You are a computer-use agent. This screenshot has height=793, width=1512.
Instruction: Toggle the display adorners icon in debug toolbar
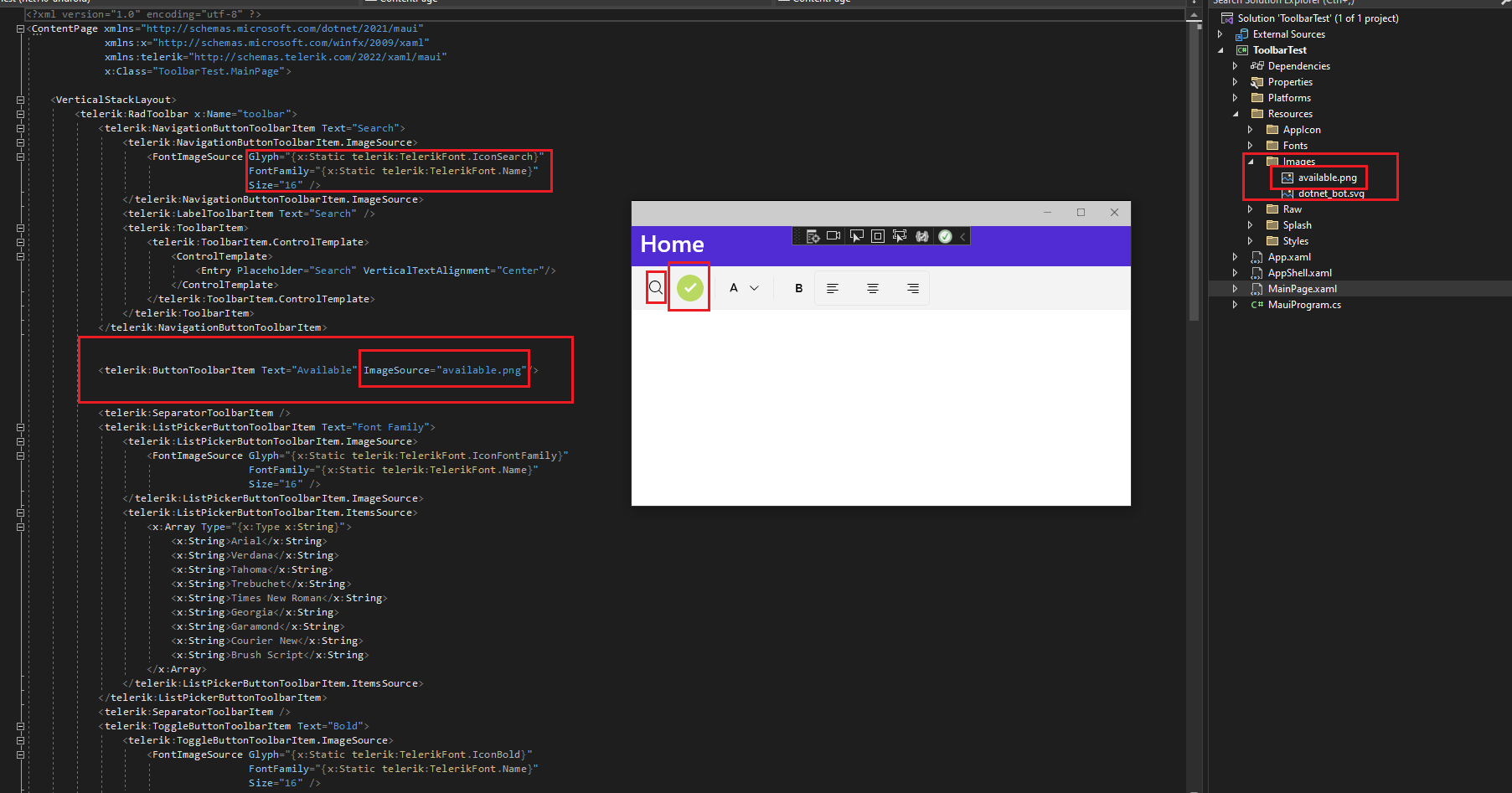[877, 236]
